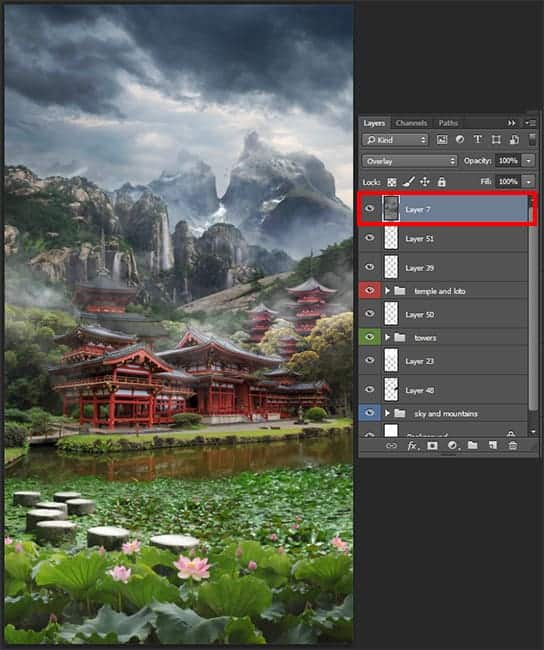Click the lock position move icon
This screenshot has height=650, width=544.
425,182
